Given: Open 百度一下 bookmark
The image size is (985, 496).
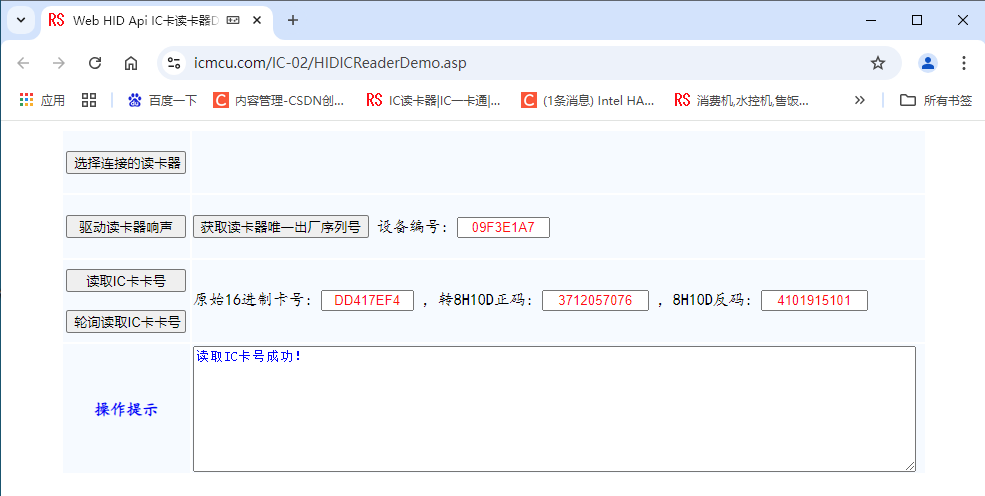Looking at the screenshot, I should point(162,100).
